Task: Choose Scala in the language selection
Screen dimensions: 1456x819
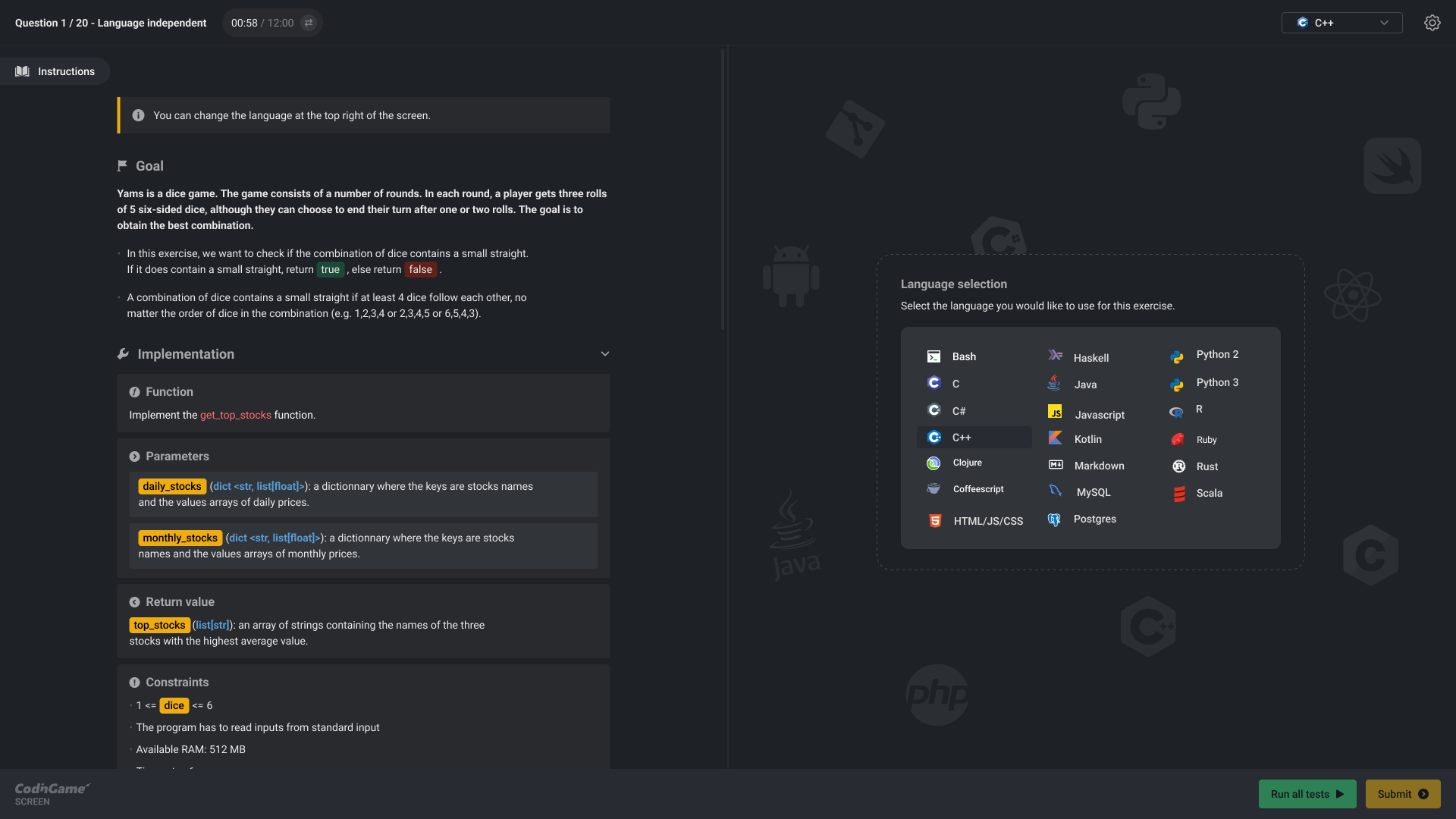Action: click(x=1209, y=493)
